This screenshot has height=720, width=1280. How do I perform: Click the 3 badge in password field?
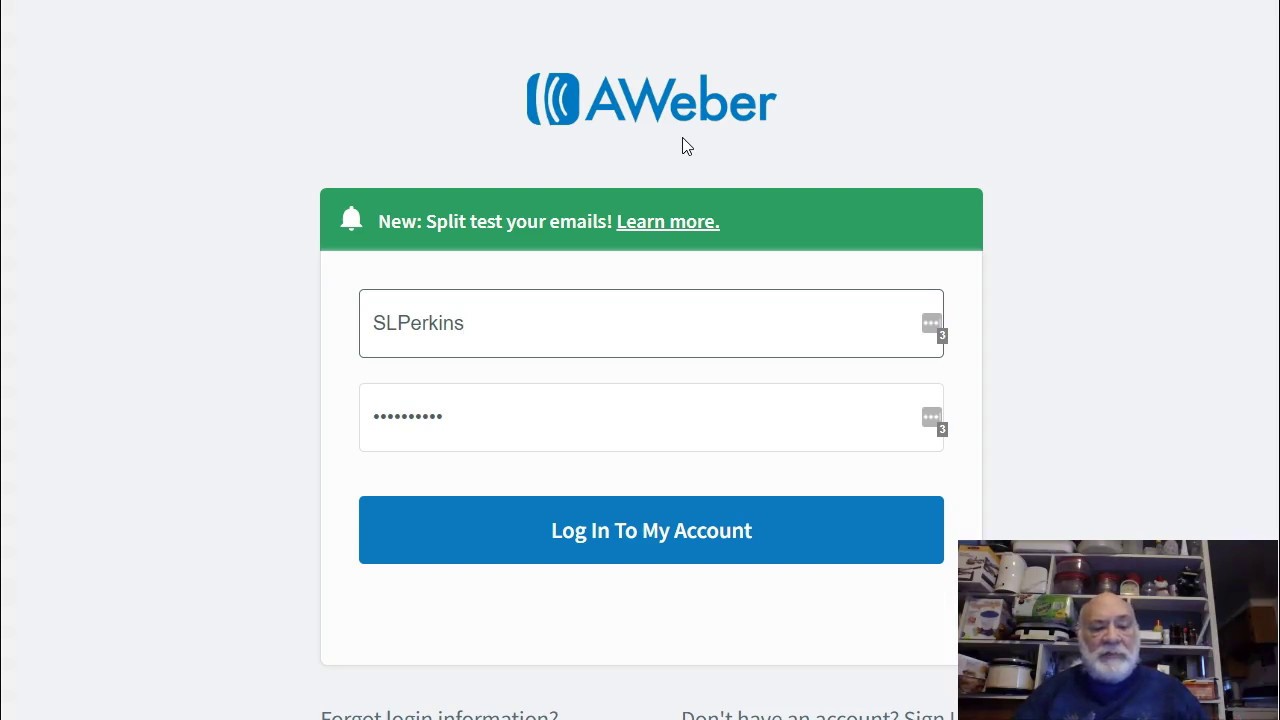942,430
